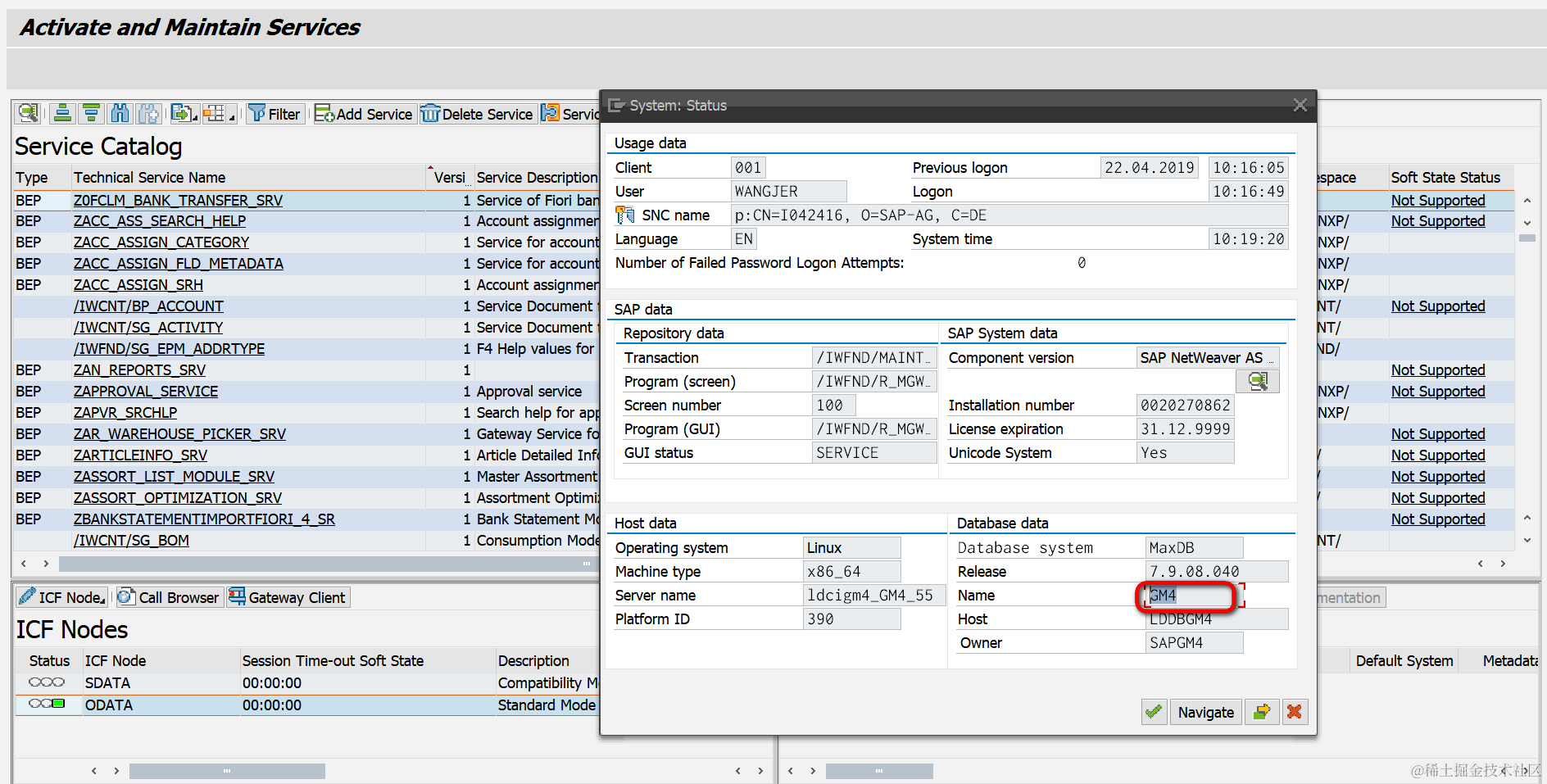Open the ZACC_ASSIGN_CATEGORY service
The height and width of the screenshot is (784, 1547).
[x=161, y=242]
